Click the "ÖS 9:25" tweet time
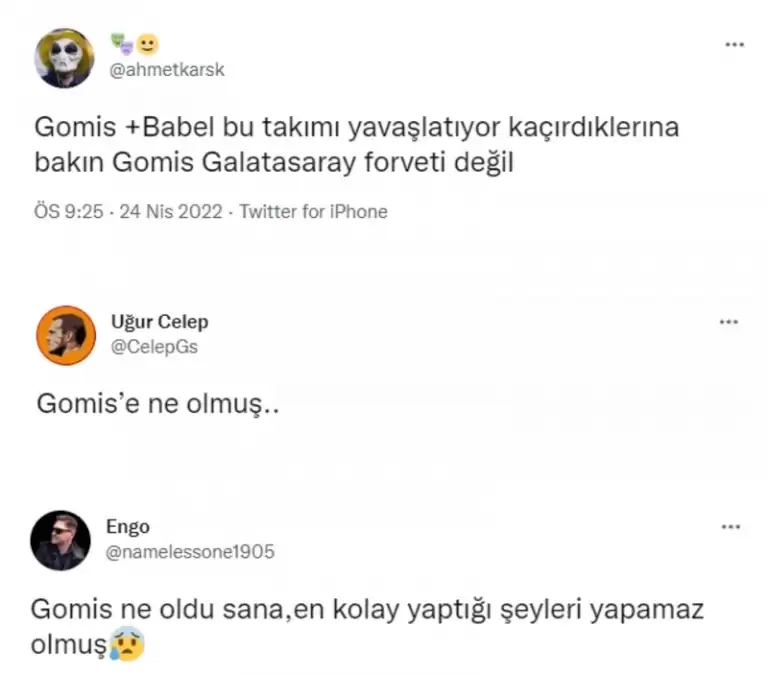Screen dimensions: 768x675 coord(69,212)
